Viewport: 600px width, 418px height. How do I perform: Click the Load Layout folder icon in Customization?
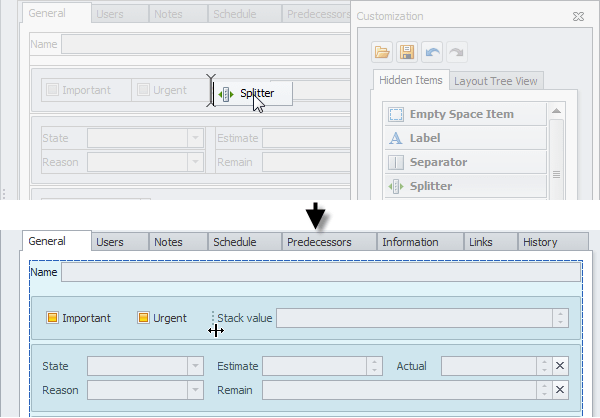pos(380,52)
